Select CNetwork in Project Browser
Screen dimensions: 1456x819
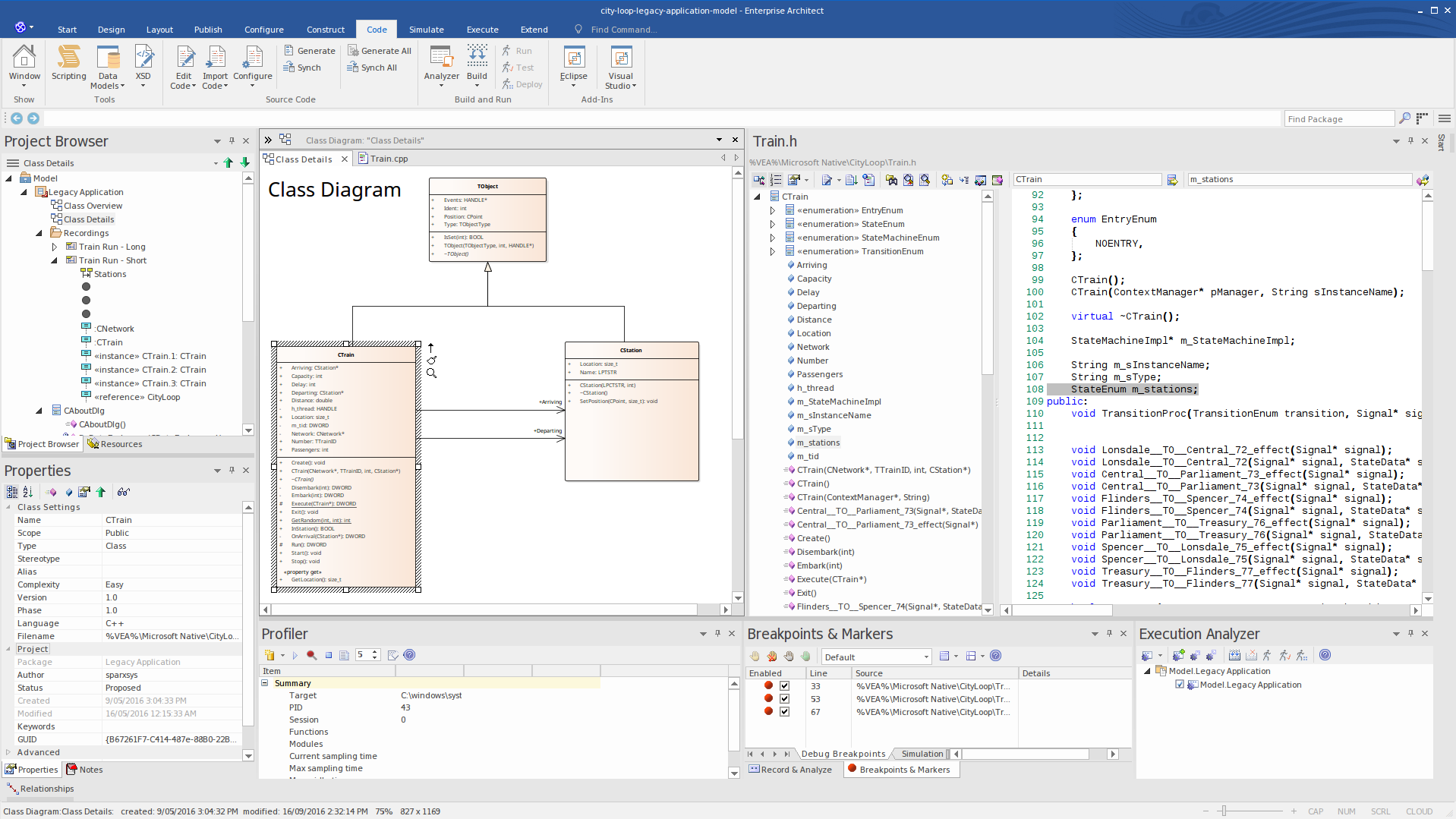(114, 329)
